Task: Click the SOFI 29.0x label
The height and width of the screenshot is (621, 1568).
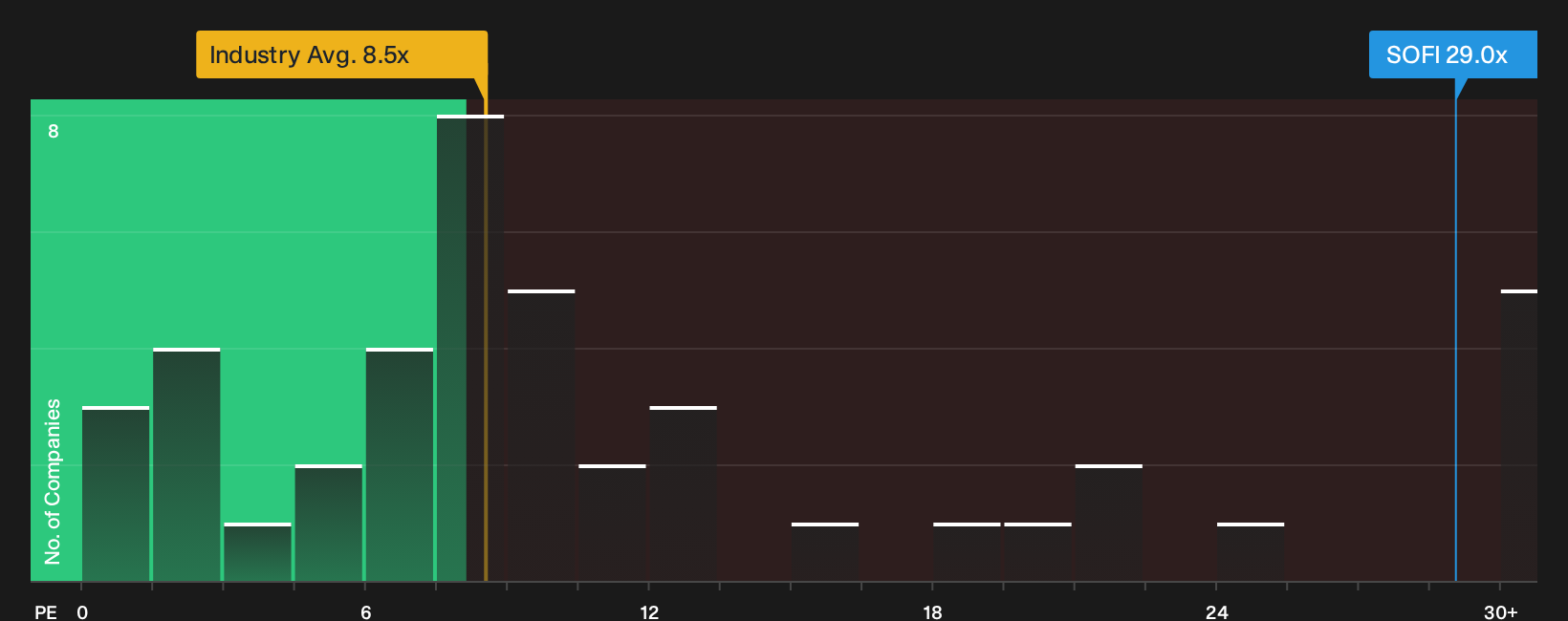Action: 1452,54
